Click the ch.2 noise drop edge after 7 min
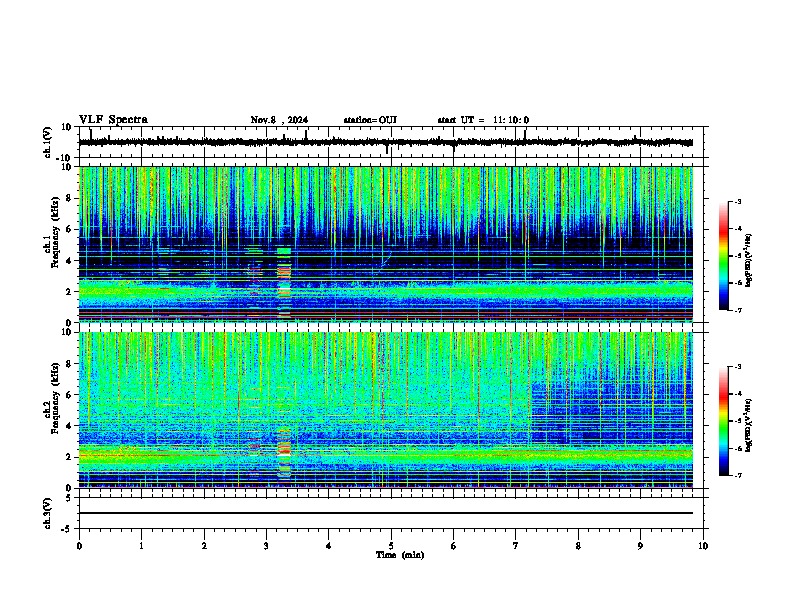792x612 pixels. pyautogui.click(x=531, y=412)
